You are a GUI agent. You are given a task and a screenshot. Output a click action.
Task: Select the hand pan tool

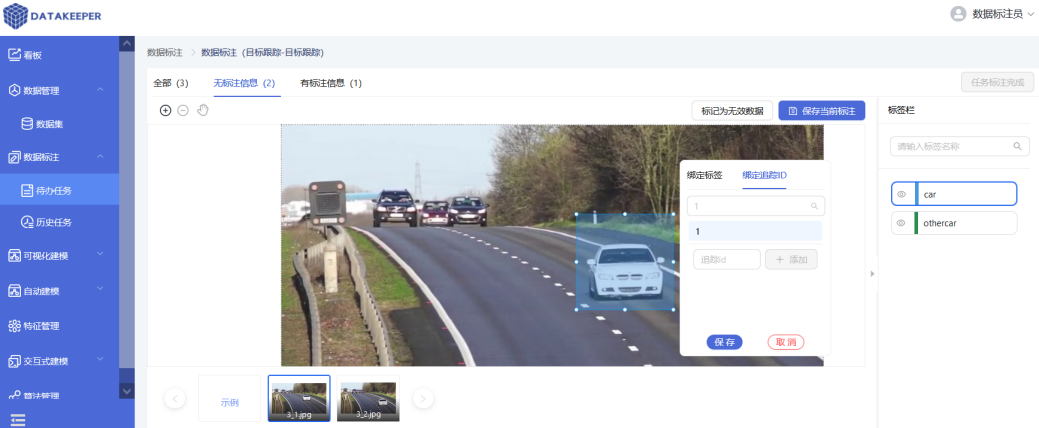(203, 110)
